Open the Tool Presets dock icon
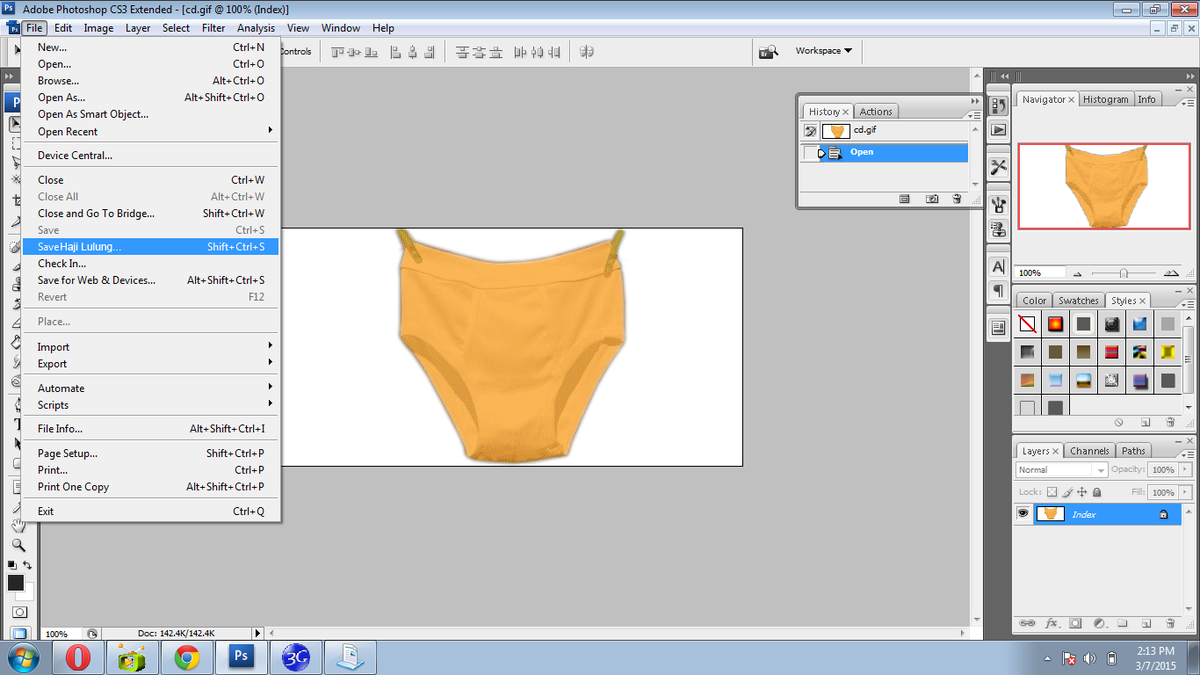1200x675 pixels. pos(998,167)
